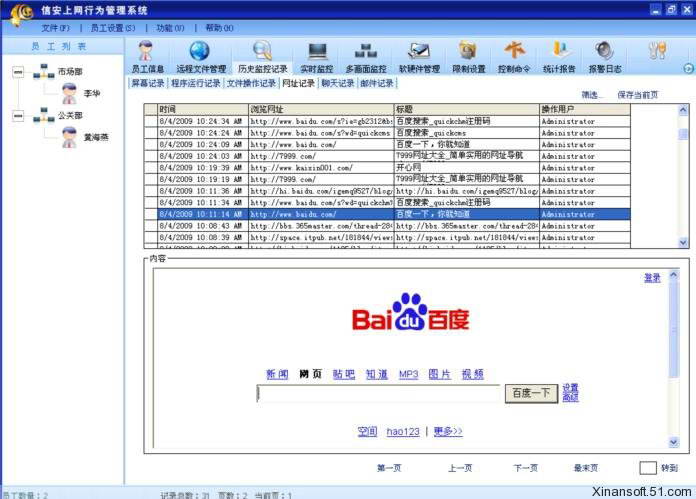Open the 员工设置 menu
This screenshot has width=696, height=499.
(113, 28)
